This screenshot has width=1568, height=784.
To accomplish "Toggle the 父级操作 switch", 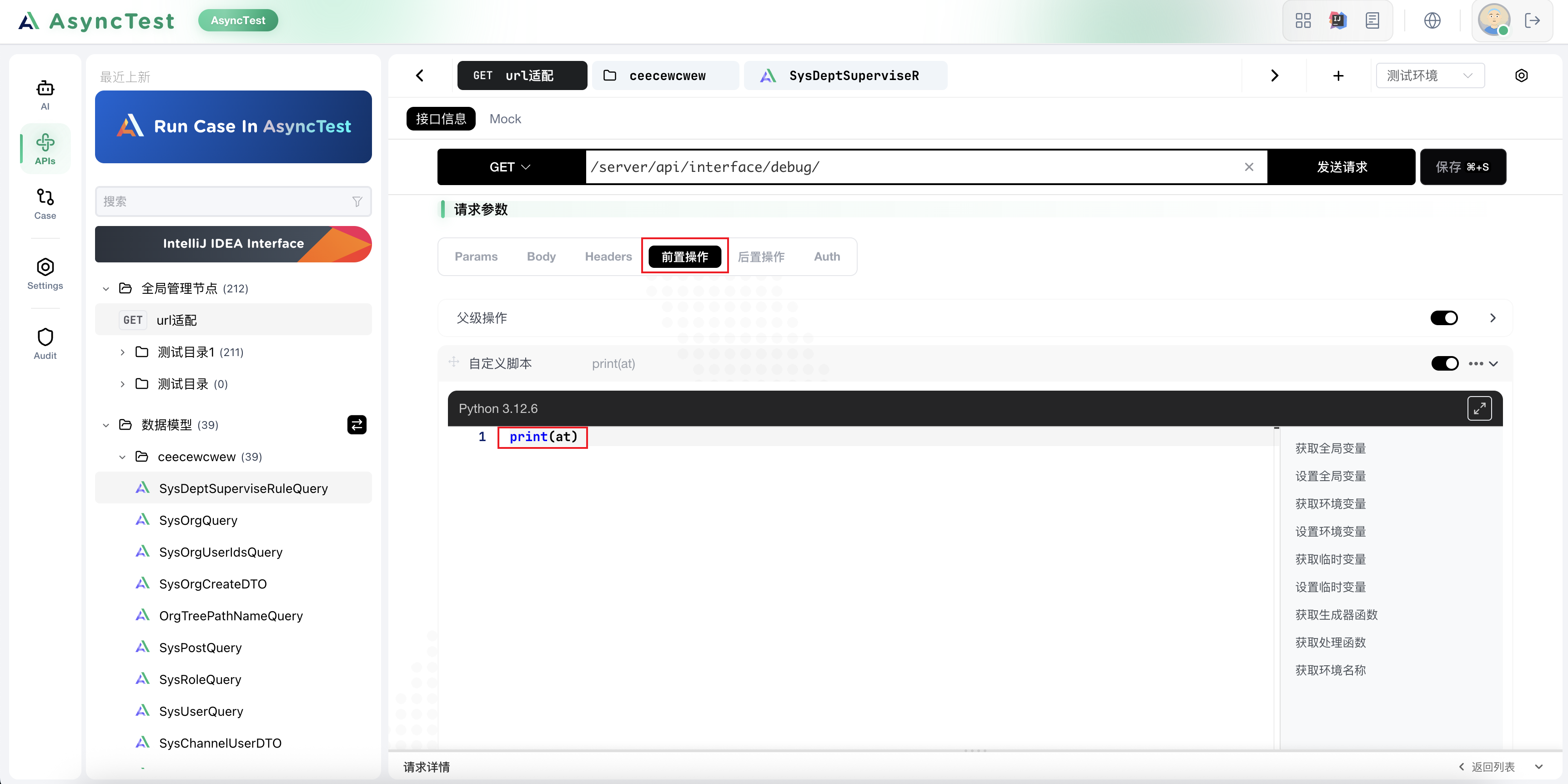I will coord(1444,318).
